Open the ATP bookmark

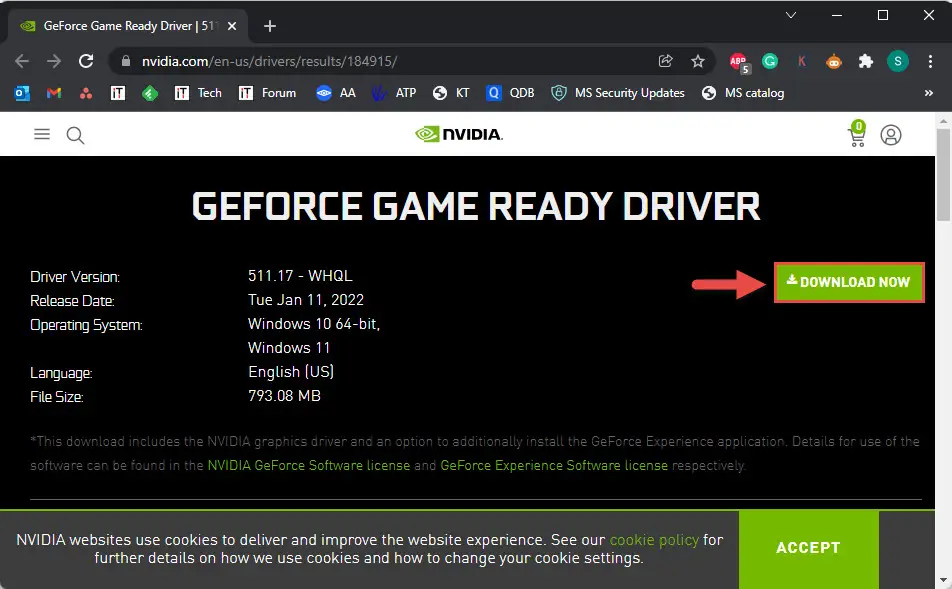(x=393, y=93)
